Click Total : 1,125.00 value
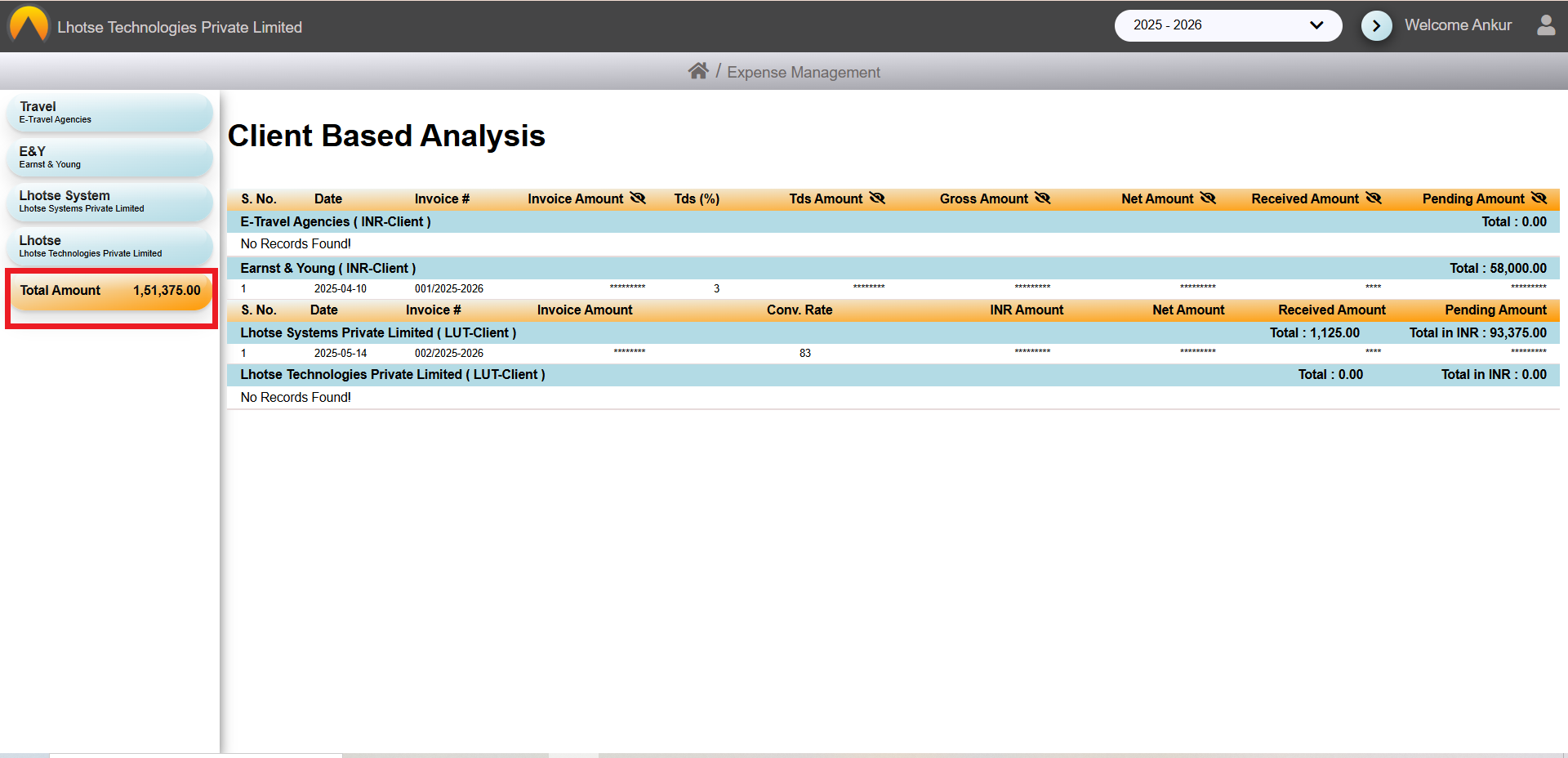This screenshot has height=758, width=1568. [1315, 332]
